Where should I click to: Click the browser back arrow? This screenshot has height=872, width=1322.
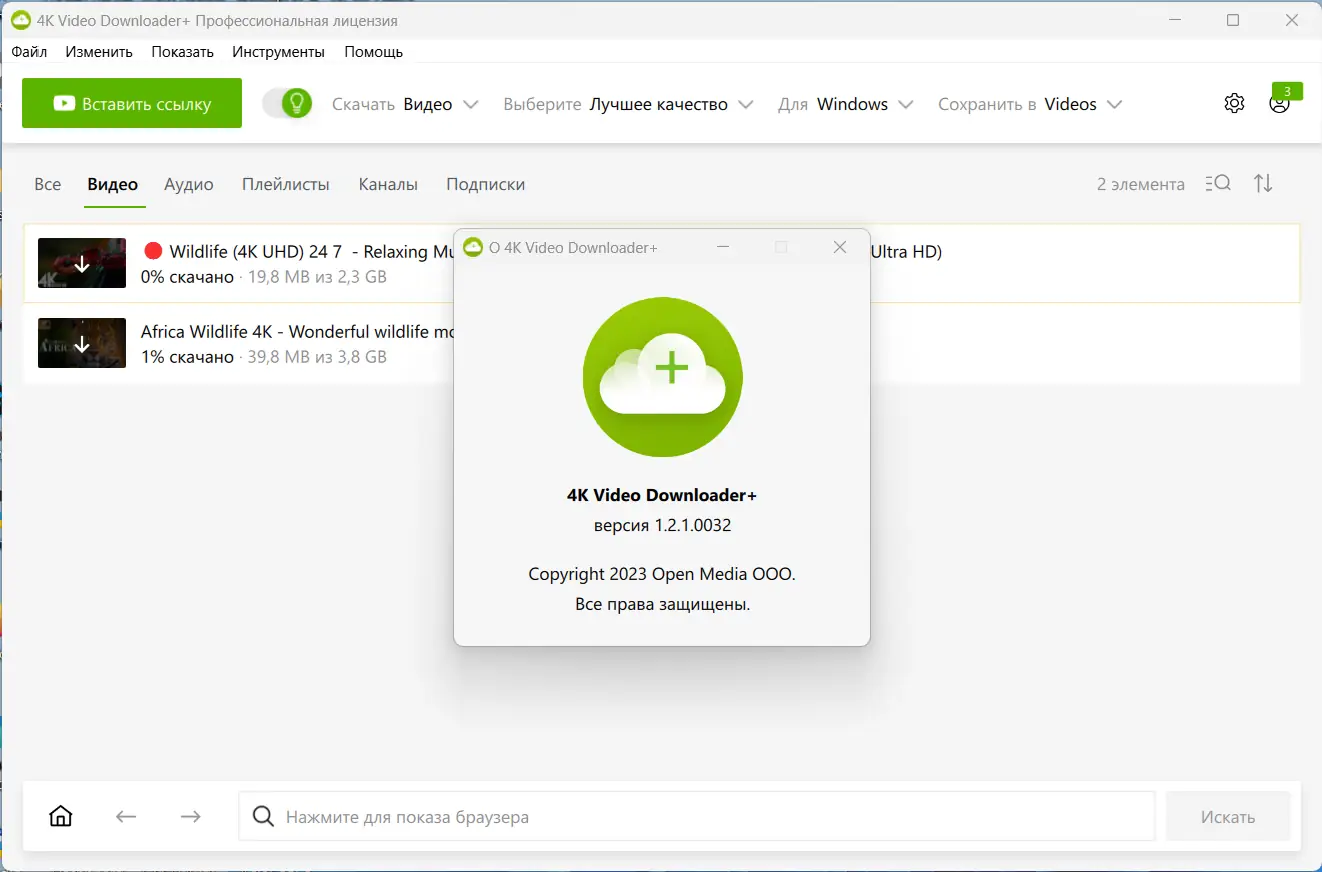click(126, 817)
